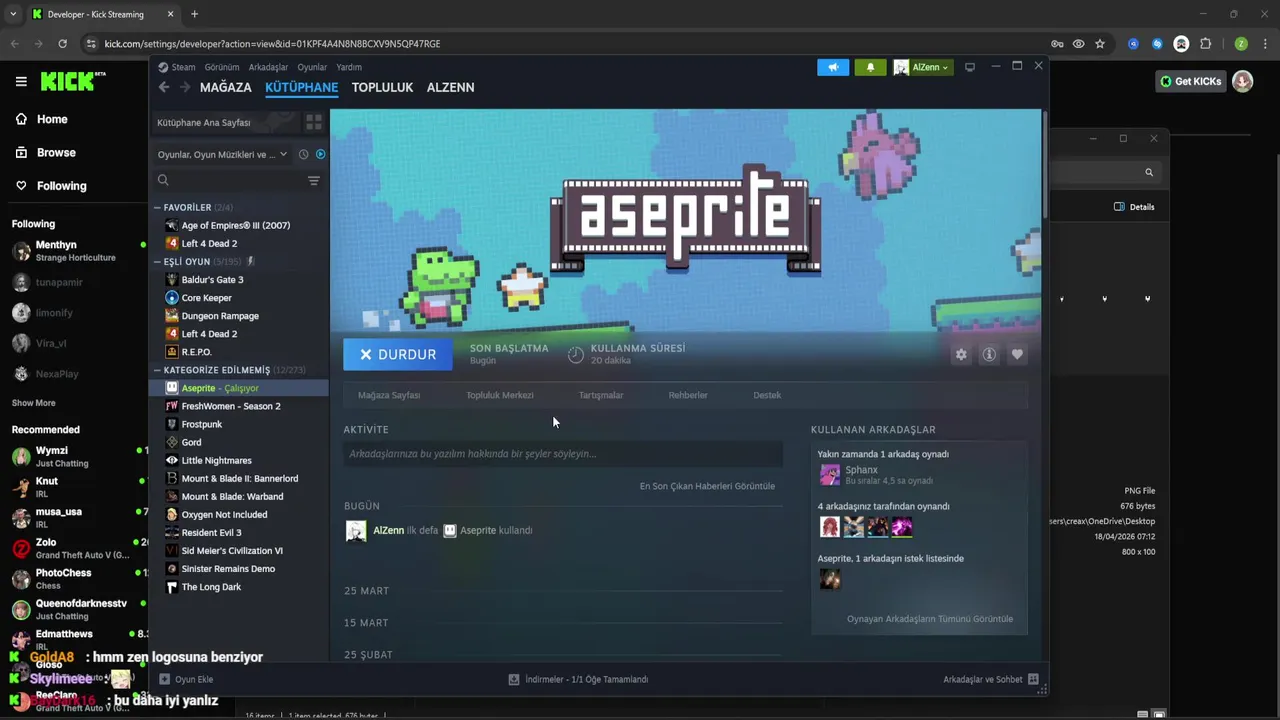The image size is (1280, 720).
Task: Open new browser tab plus button
Action: point(194,14)
